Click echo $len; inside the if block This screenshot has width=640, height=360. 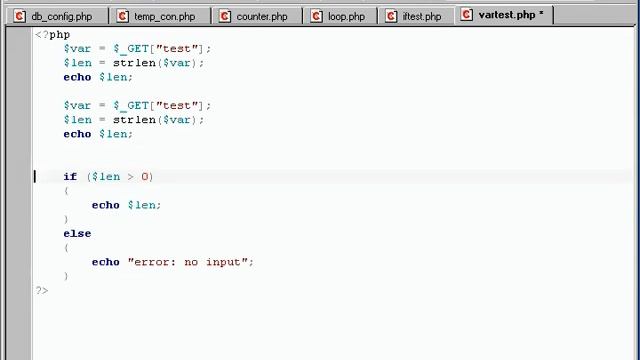click(x=127, y=205)
